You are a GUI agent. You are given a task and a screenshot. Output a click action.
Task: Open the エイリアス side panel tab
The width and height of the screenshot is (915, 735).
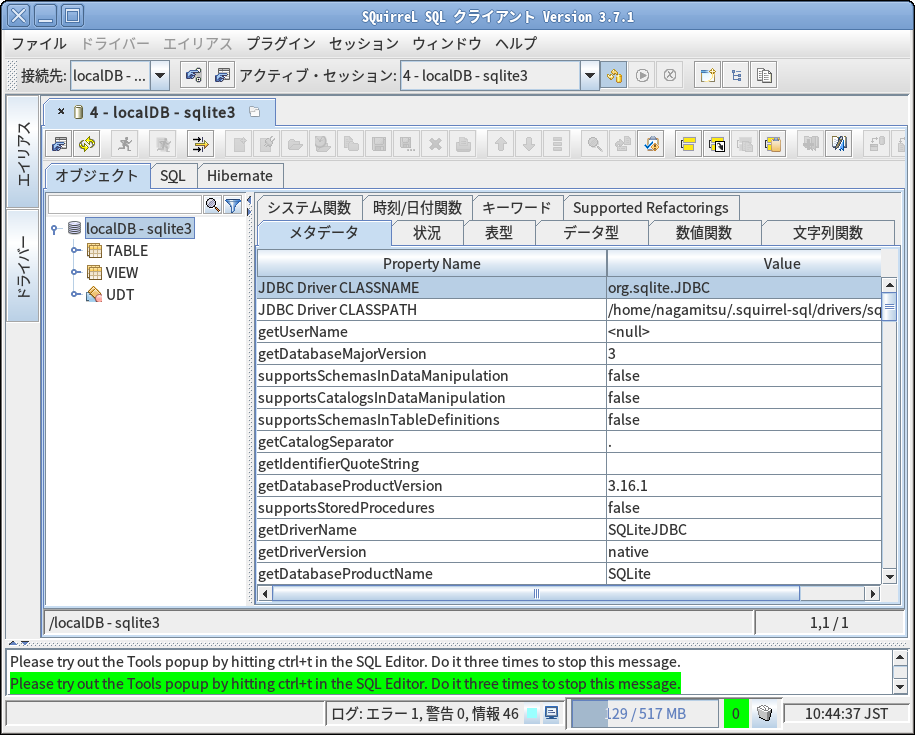pyautogui.click(x=23, y=153)
